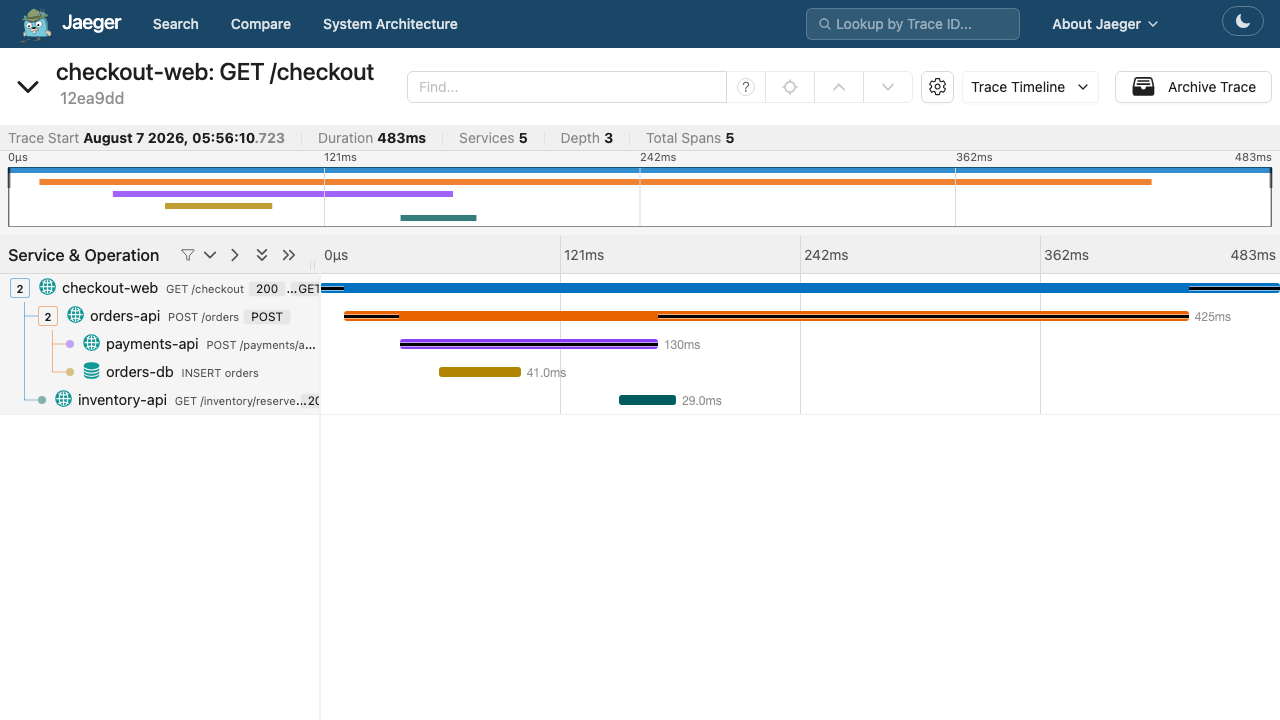Collapse orders-api children count toggle
This screenshot has width=1280, height=720.
(48, 316)
